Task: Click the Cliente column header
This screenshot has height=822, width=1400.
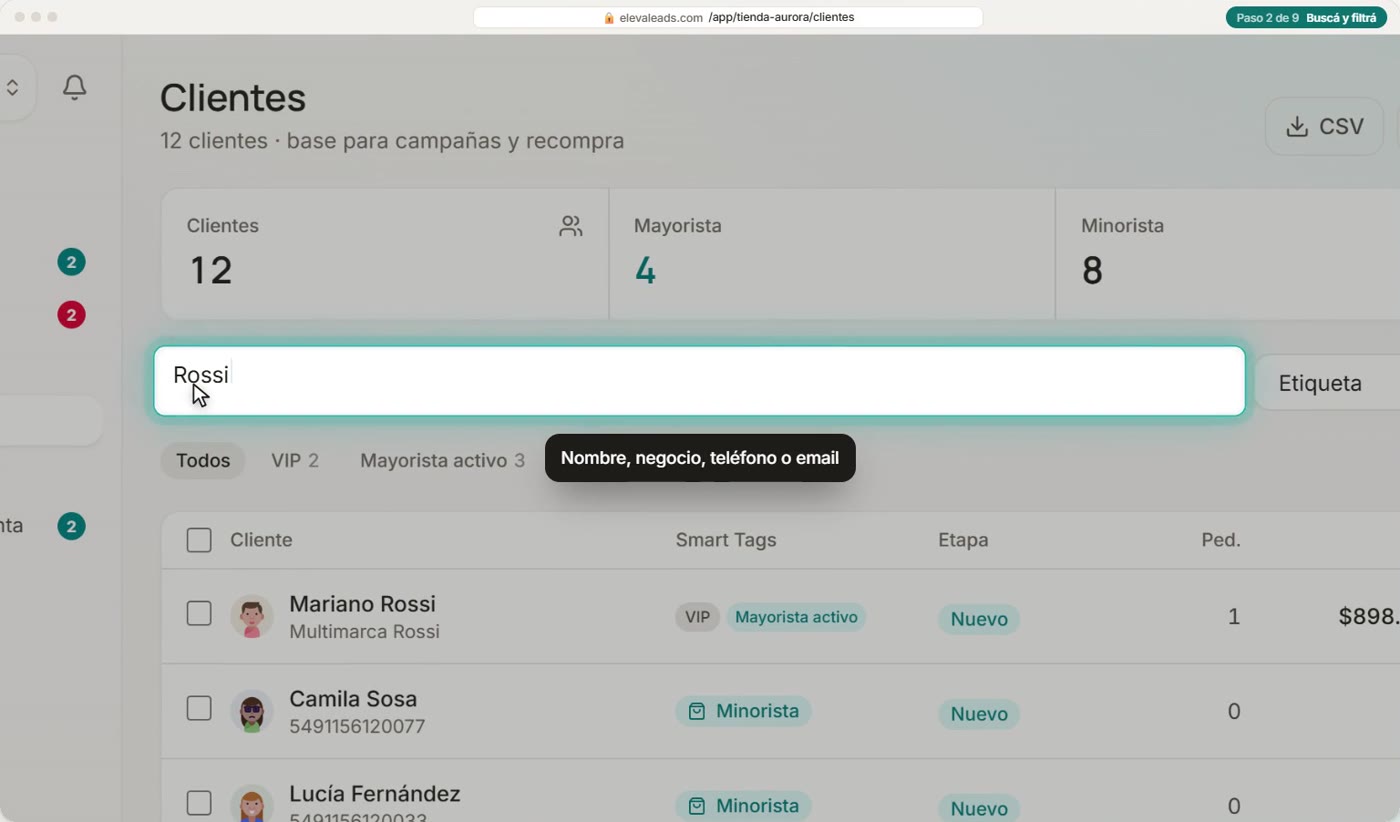Action: tap(261, 540)
